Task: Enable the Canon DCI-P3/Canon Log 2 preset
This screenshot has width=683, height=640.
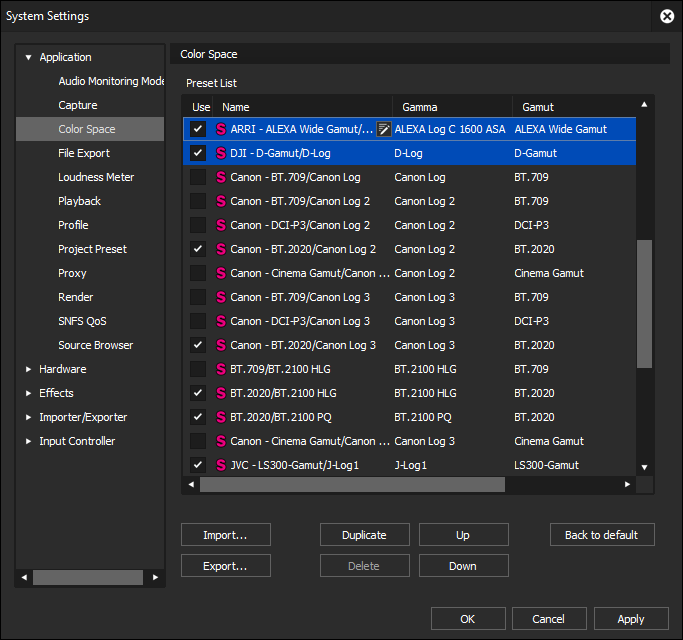Action: tap(198, 225)
